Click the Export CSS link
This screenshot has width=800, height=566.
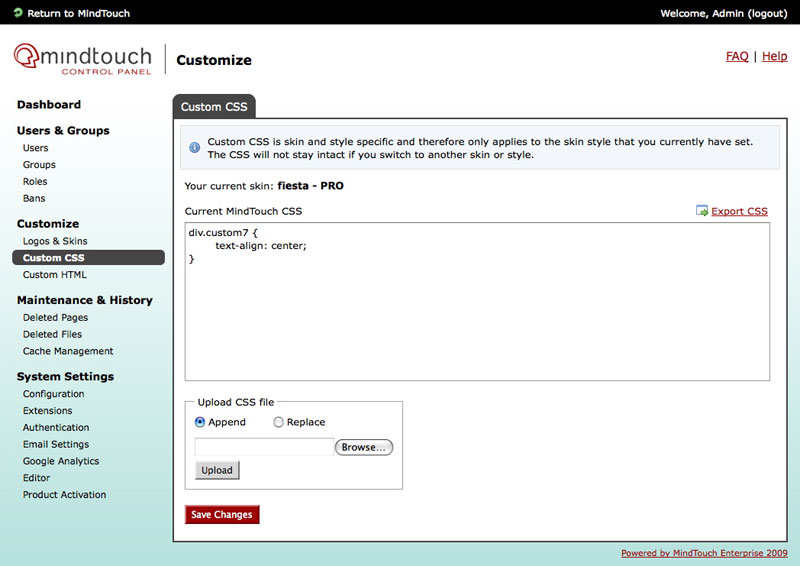click(x=739, y=211)
